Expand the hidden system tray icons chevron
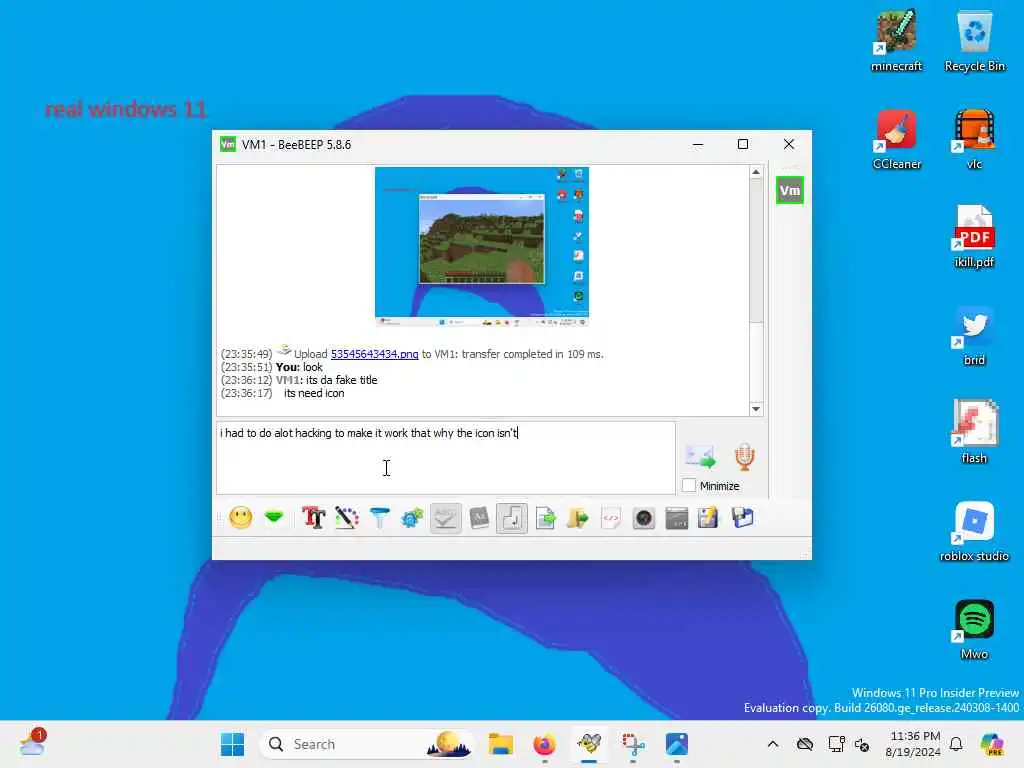 (x=773, y=744)
